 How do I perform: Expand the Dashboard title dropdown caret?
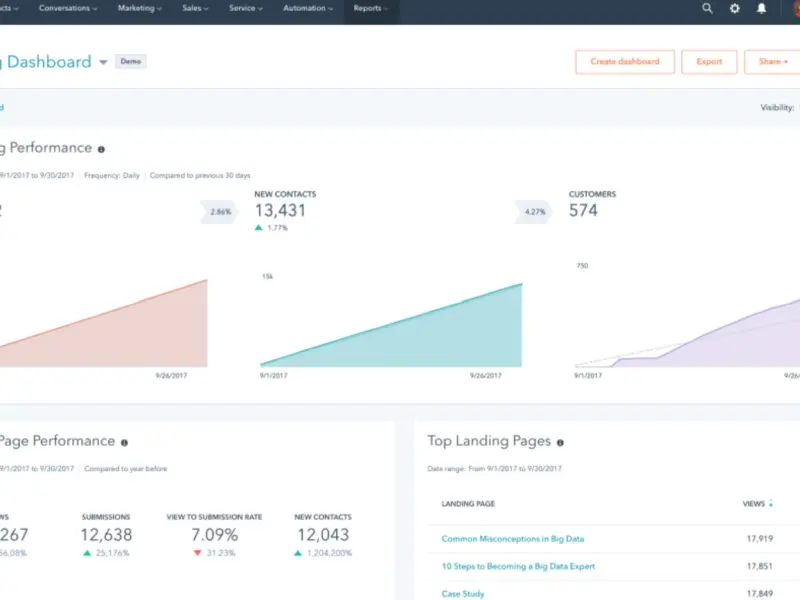(102, 62)
